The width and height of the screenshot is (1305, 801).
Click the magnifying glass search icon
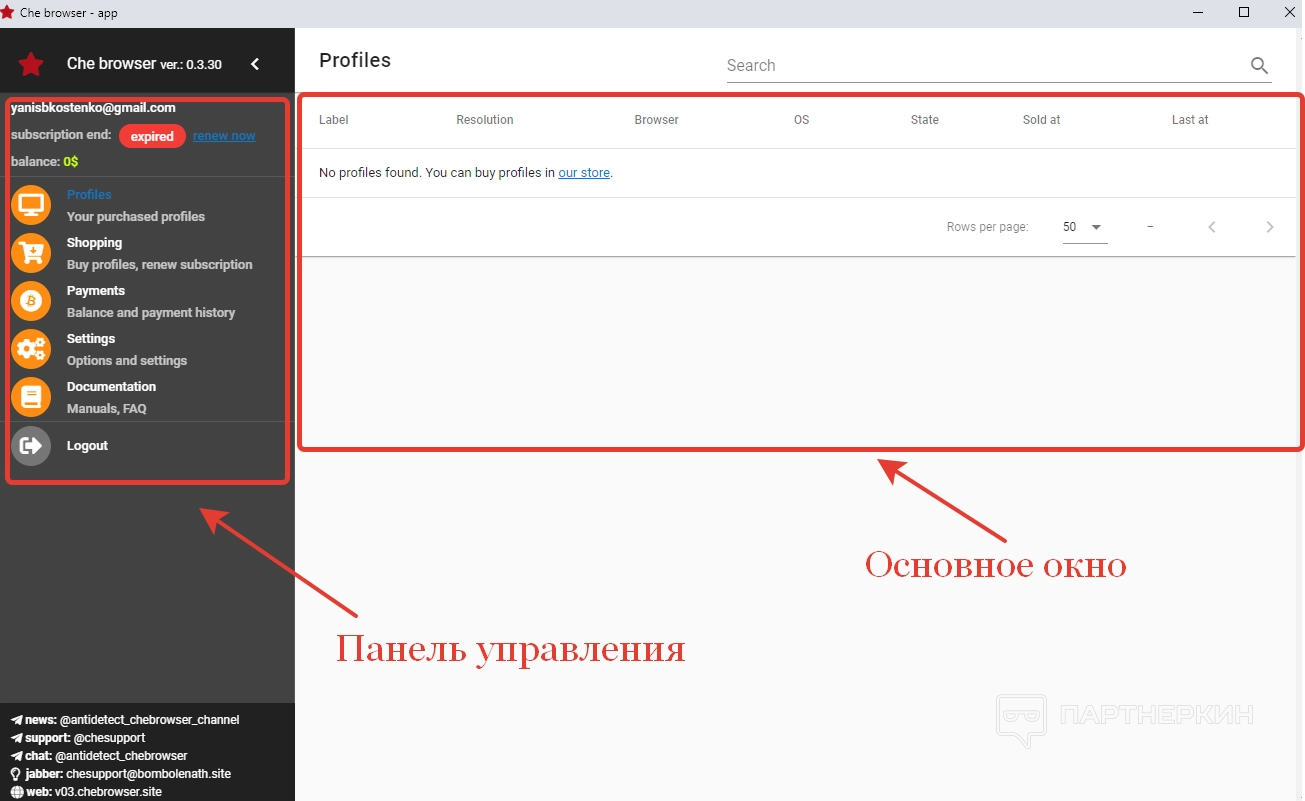click(x=1259, y=66)
